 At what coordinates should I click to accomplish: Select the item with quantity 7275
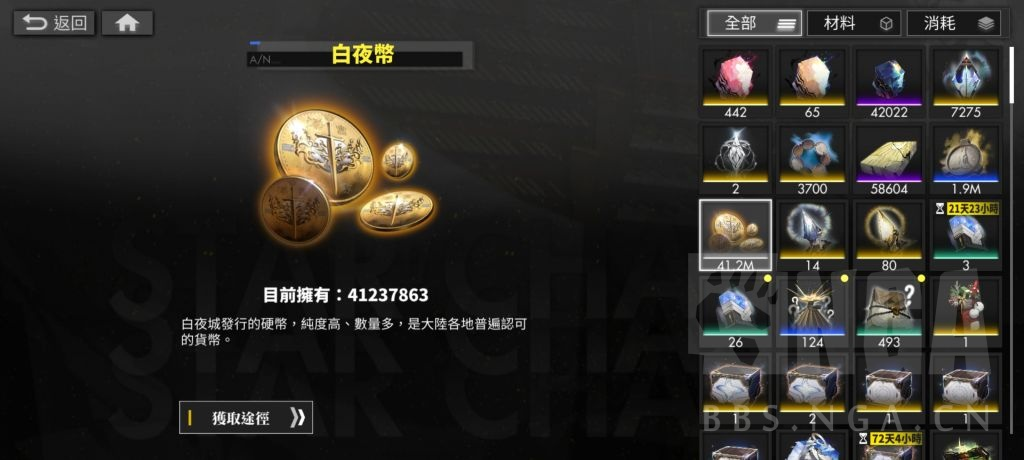pyautogui.click(x=966, y=82)
